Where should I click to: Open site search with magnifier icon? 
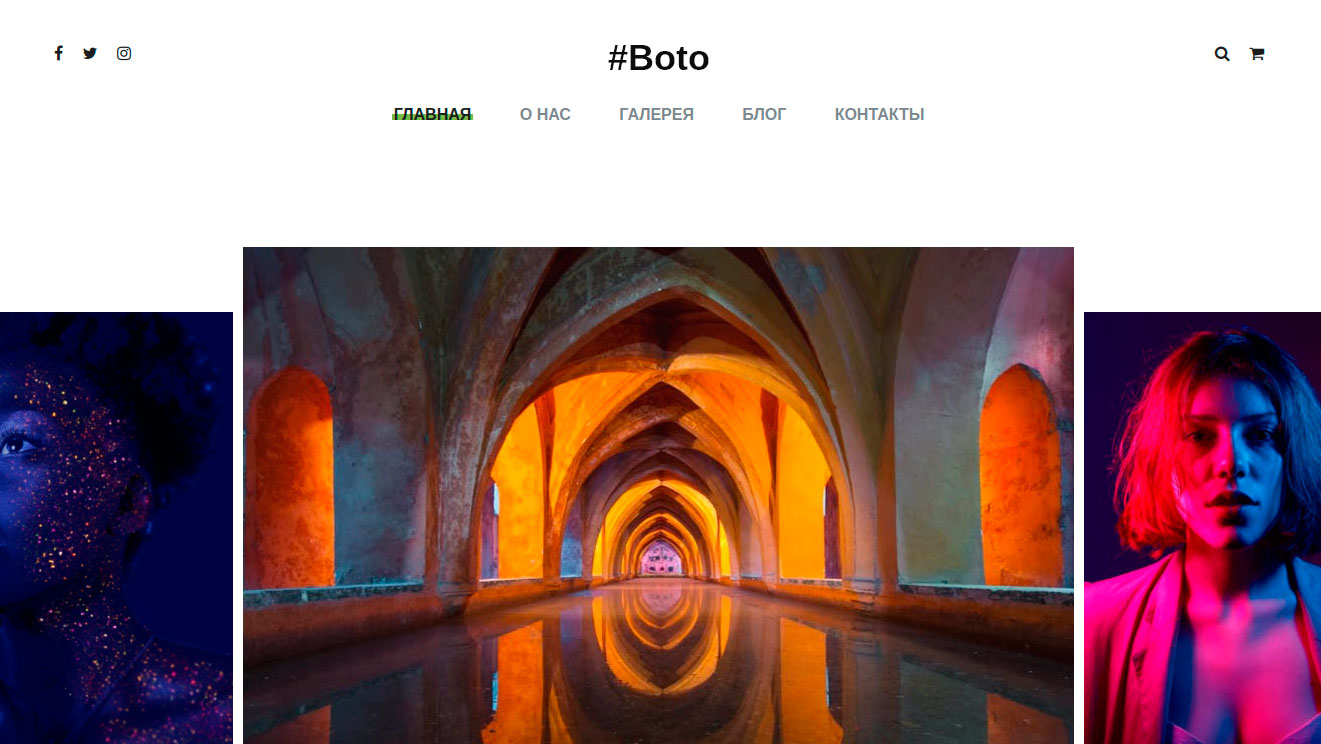point(1222,54)
